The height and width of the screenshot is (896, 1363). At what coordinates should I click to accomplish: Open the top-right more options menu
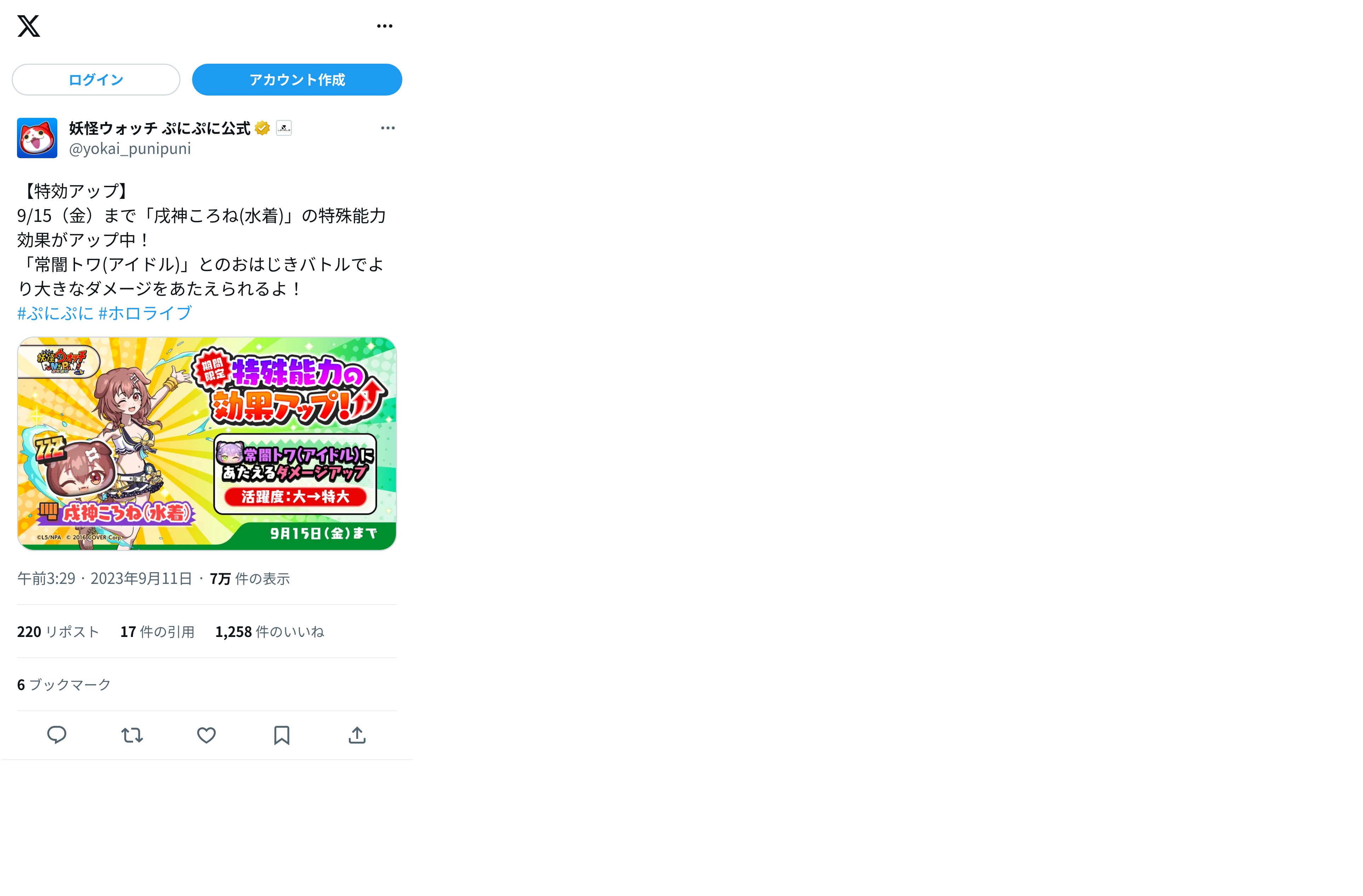pos(384,26)
